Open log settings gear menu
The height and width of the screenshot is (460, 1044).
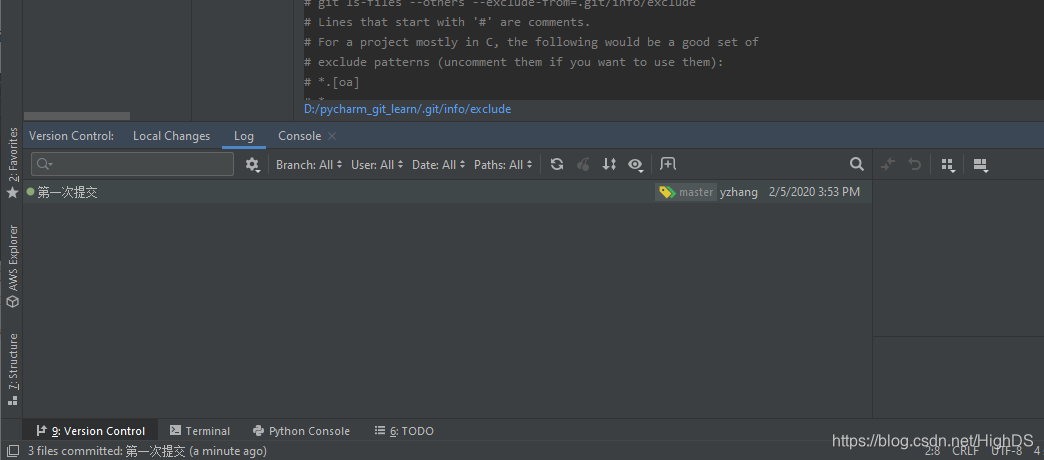252,164
